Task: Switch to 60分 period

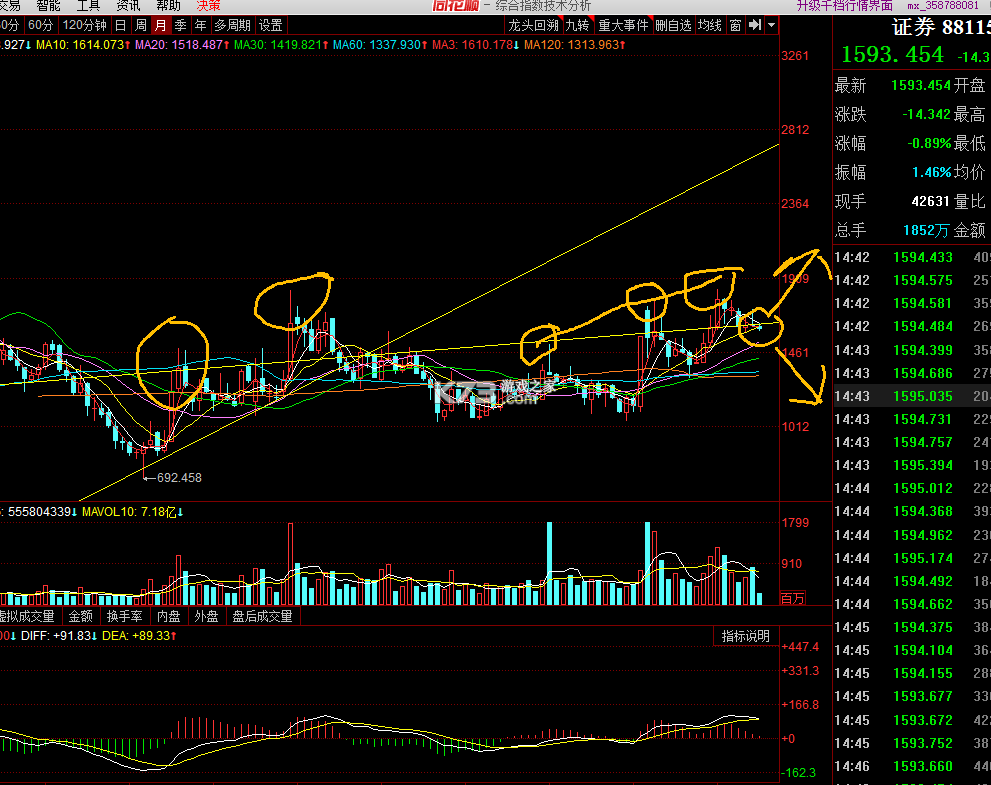Action: click(x=40, y=25)
